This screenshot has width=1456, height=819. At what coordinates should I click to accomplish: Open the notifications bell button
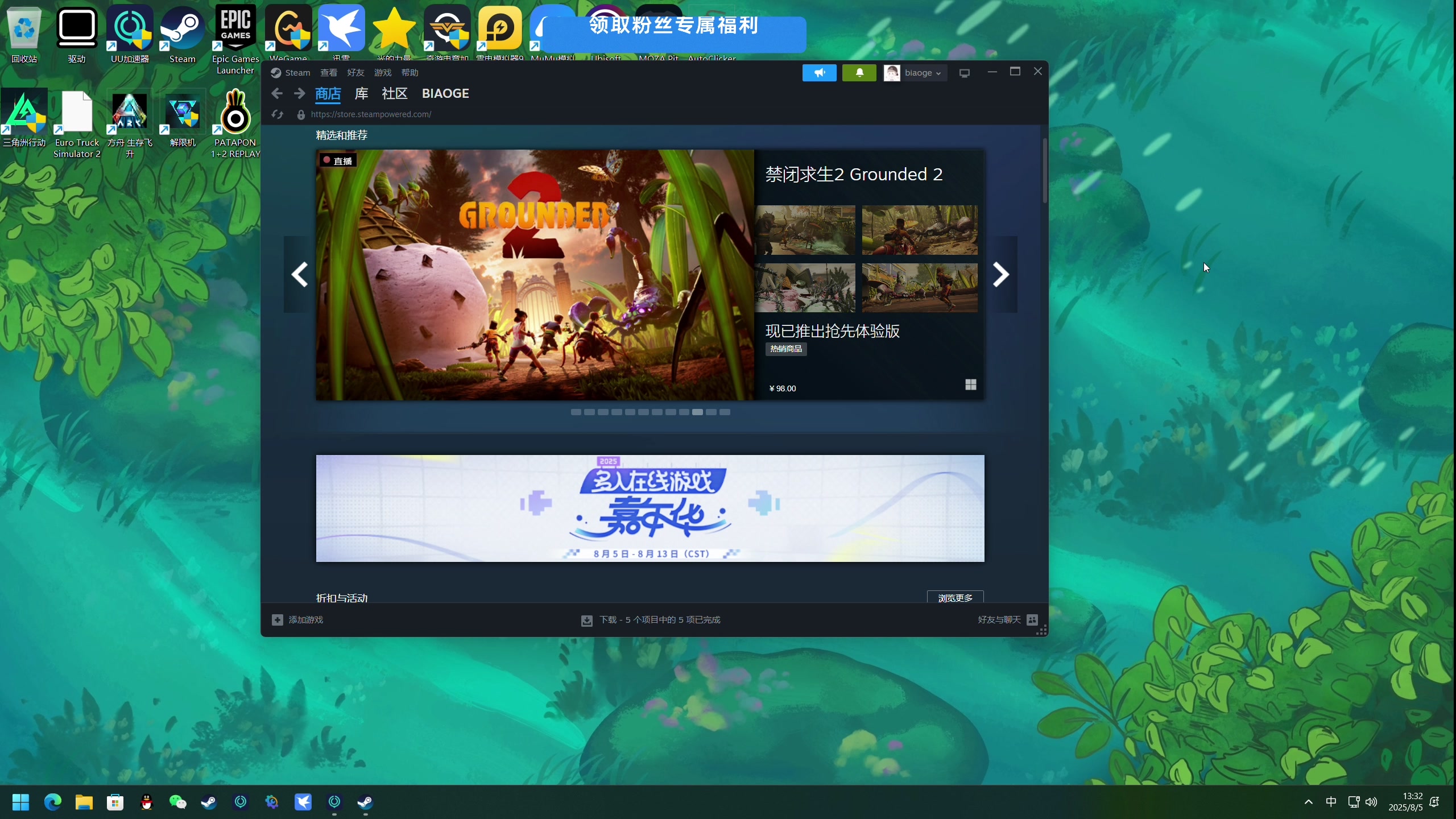click(x=859, y=73)
